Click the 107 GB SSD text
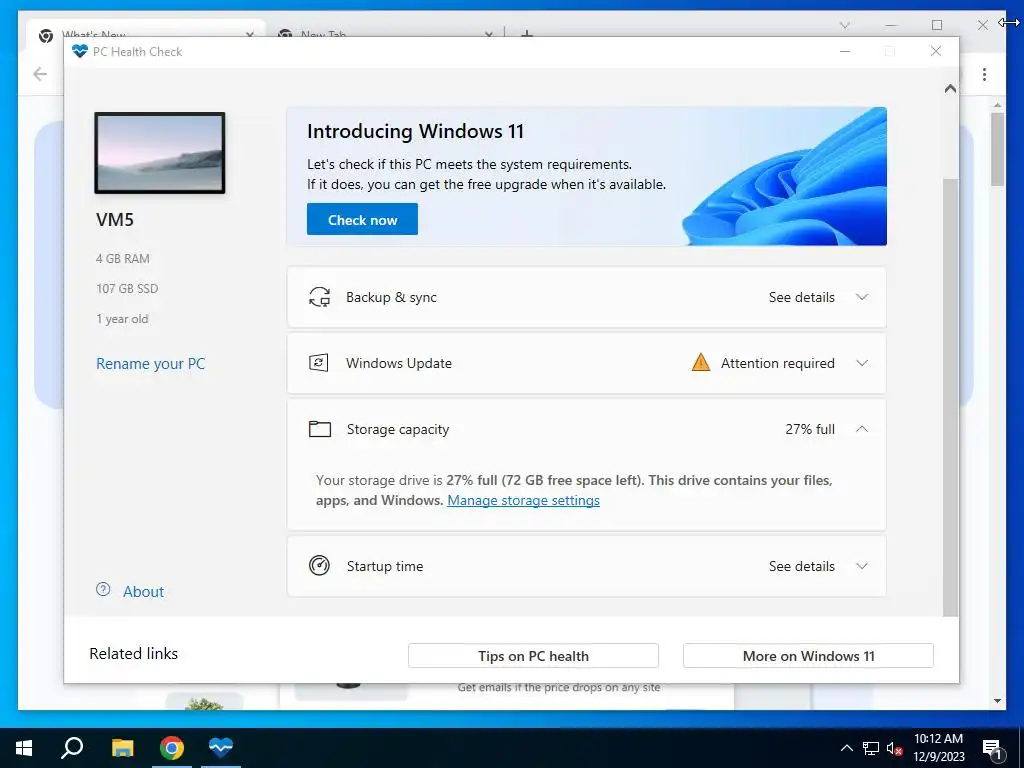This screenshot has width=1024, height=768. (127, 289)
